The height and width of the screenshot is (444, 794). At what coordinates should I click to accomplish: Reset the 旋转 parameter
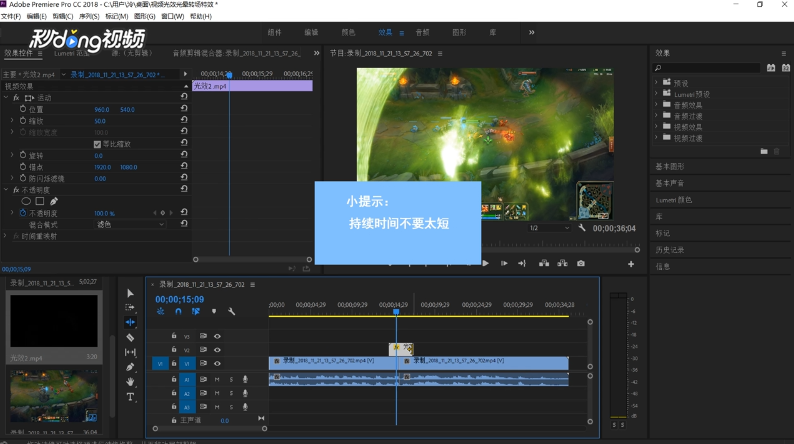point(184,155)
